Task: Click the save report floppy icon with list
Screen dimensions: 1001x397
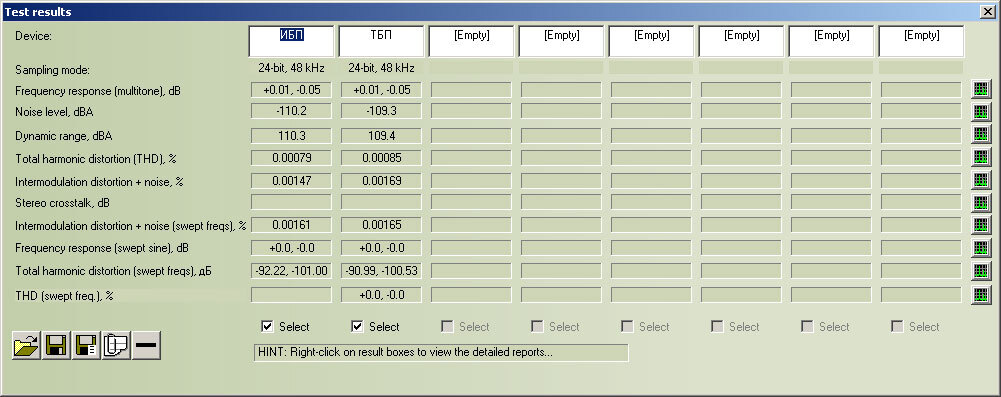Action: tap(86, 345)
